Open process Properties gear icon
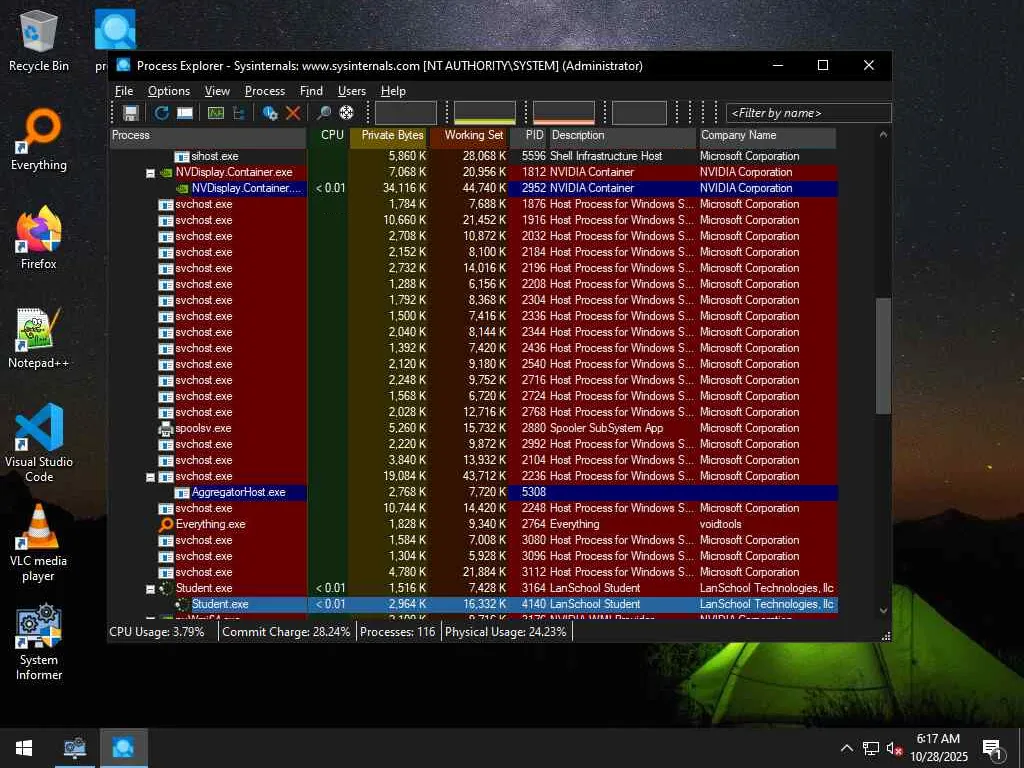Viewport: 1024px width, 768px height. point(270,113)
